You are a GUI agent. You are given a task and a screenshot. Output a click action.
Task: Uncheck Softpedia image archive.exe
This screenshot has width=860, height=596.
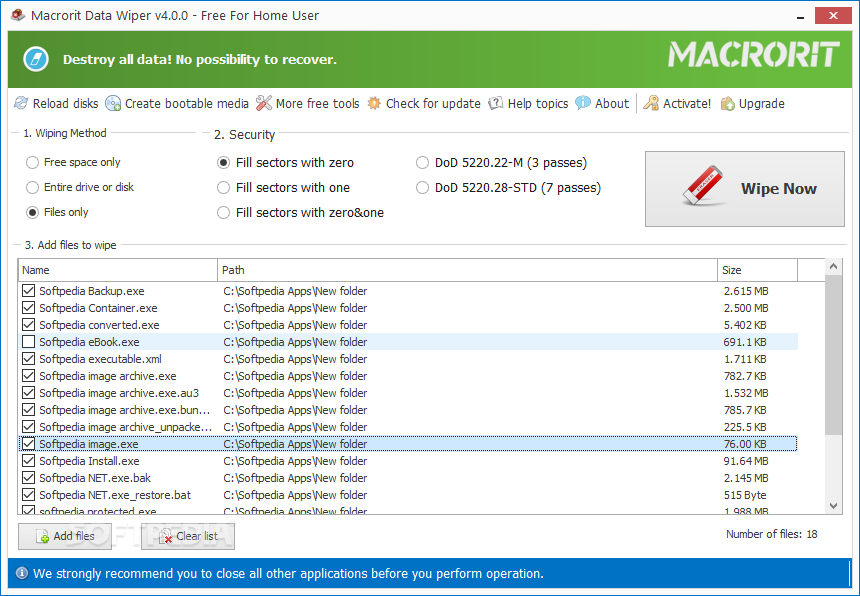[x=29, y=376]
